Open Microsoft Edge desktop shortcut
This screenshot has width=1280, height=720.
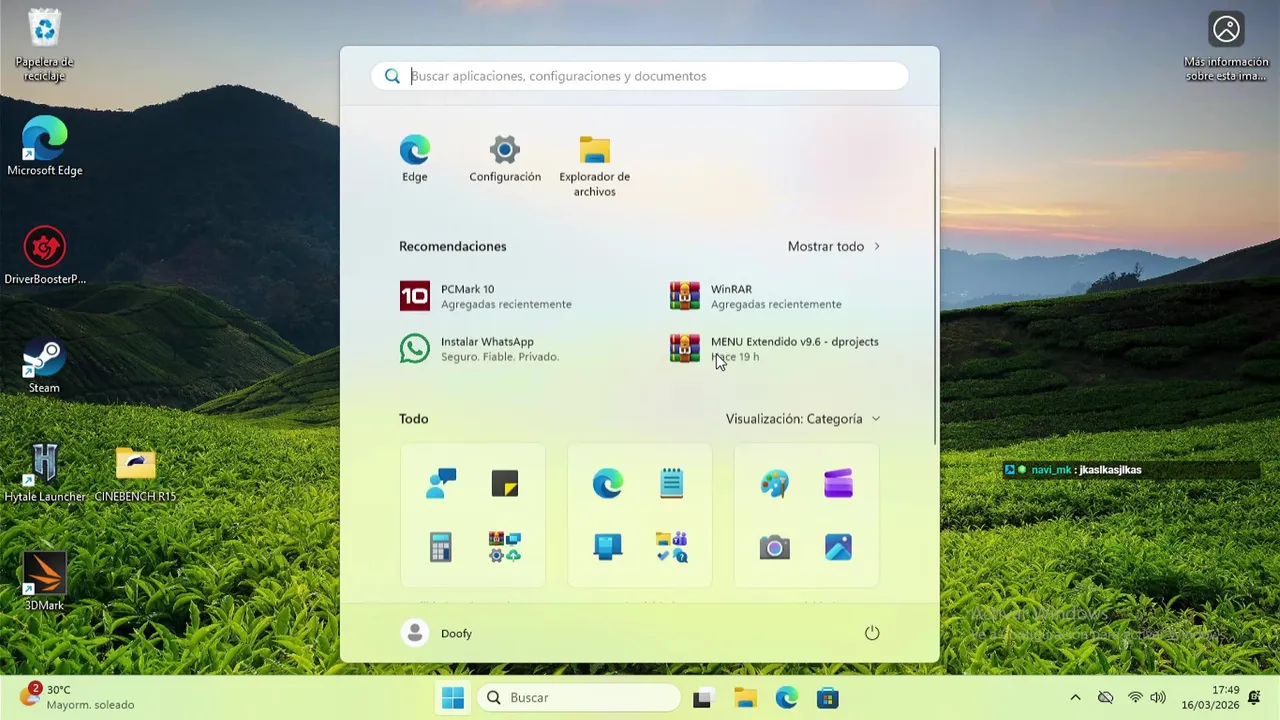[45, 146]
